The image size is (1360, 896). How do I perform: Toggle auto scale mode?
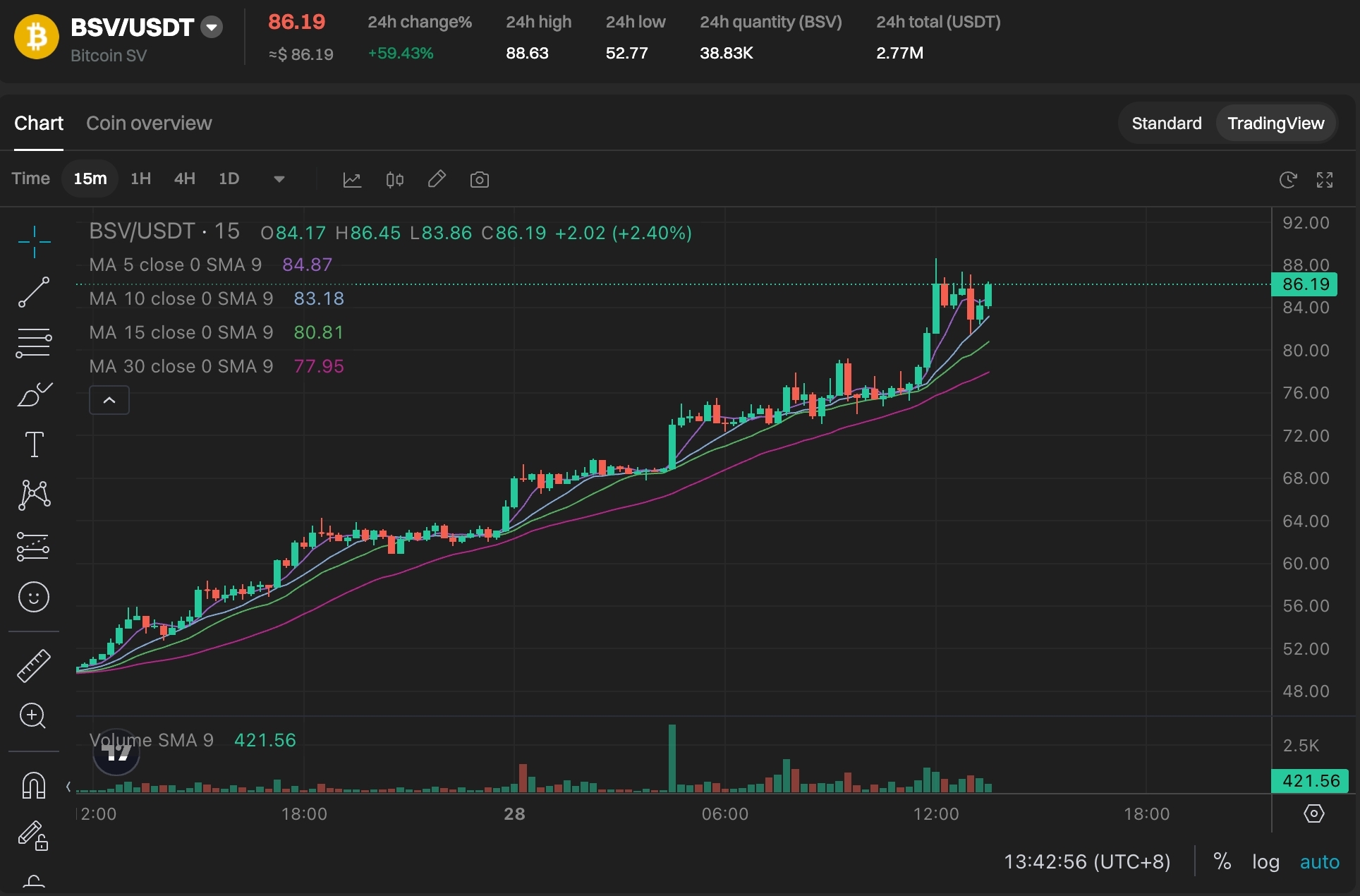[1320, 861]
